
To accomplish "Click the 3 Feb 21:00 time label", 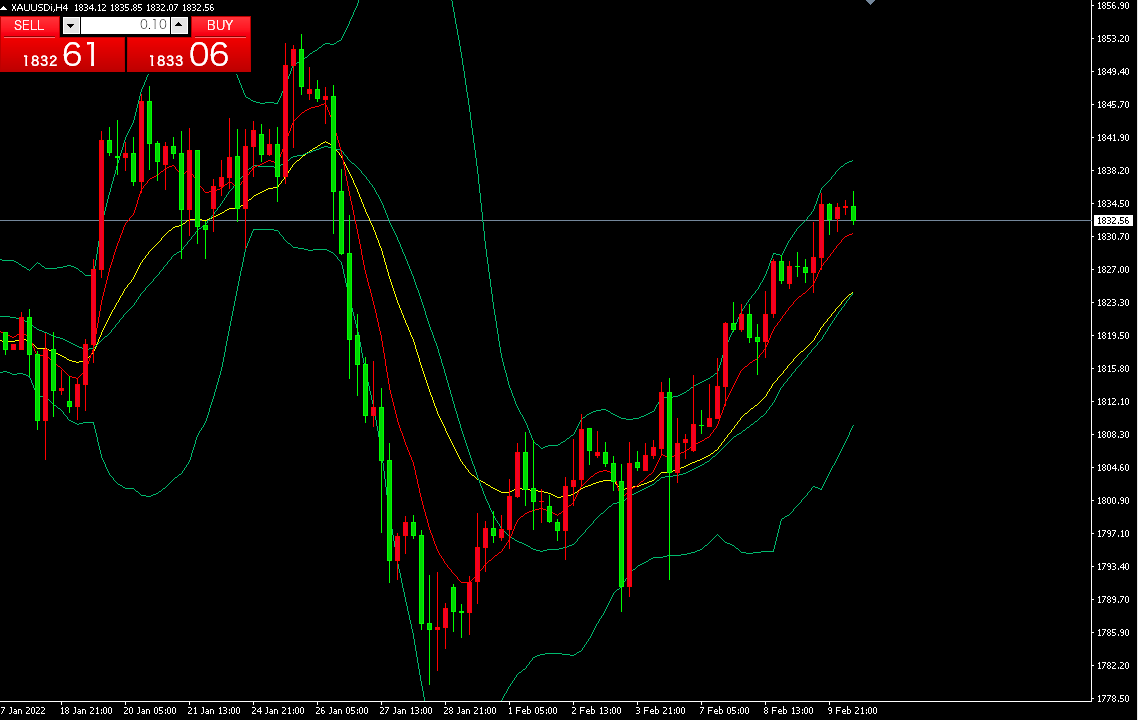I will pyautogui.click(x=660, y=711).
